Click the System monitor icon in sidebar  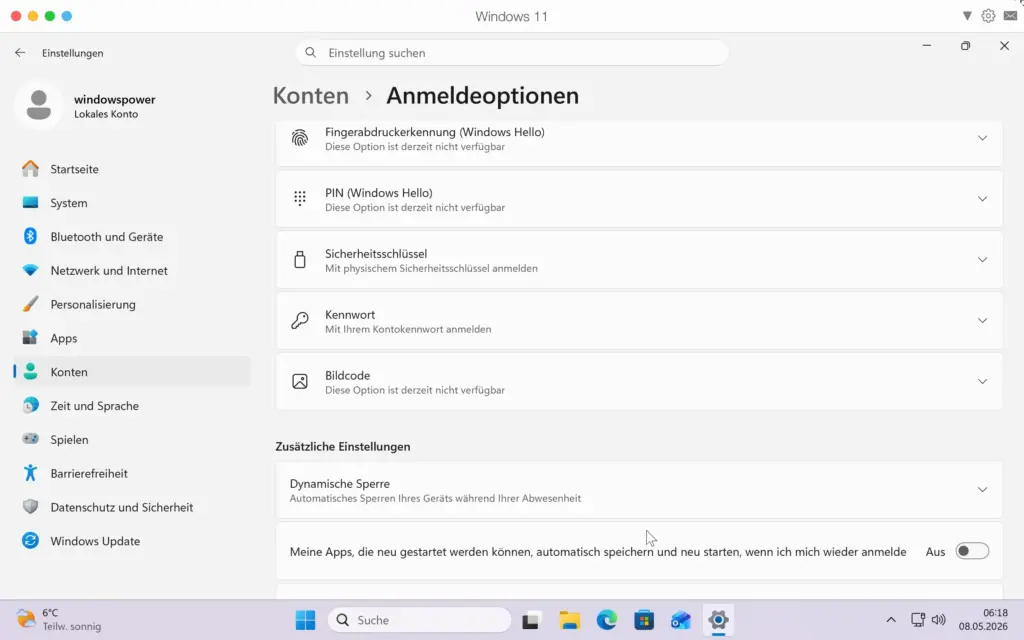click(x=30, y=202)
